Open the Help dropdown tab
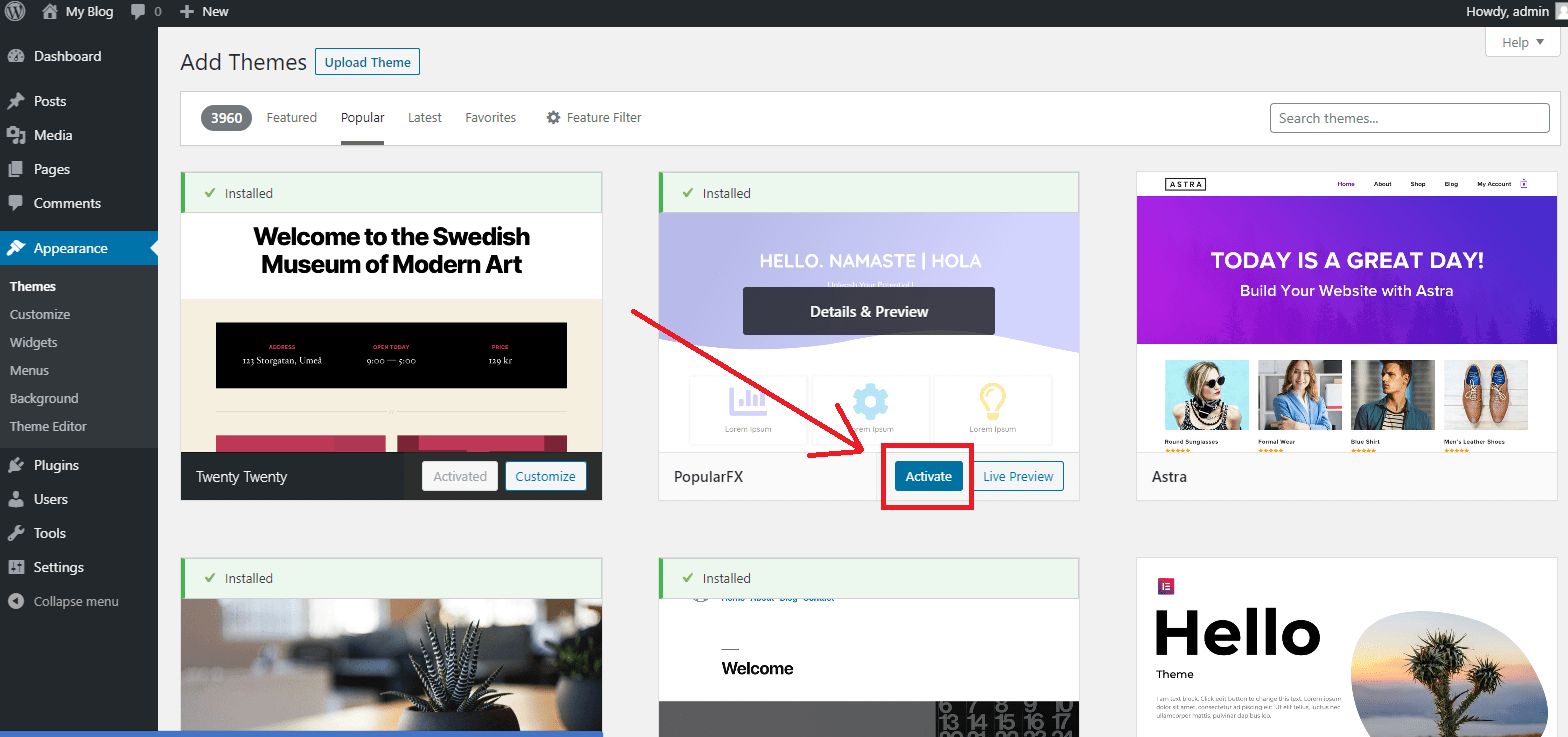Viewport: 1568px width, 737px height. [x=1523, y=42]
